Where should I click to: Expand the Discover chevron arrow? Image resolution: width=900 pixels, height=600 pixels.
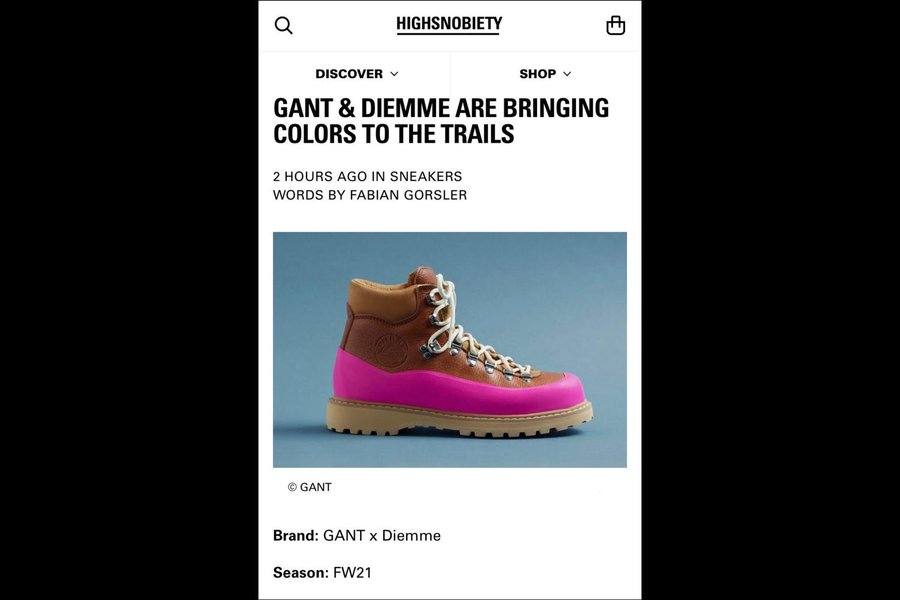click(394, 74)
